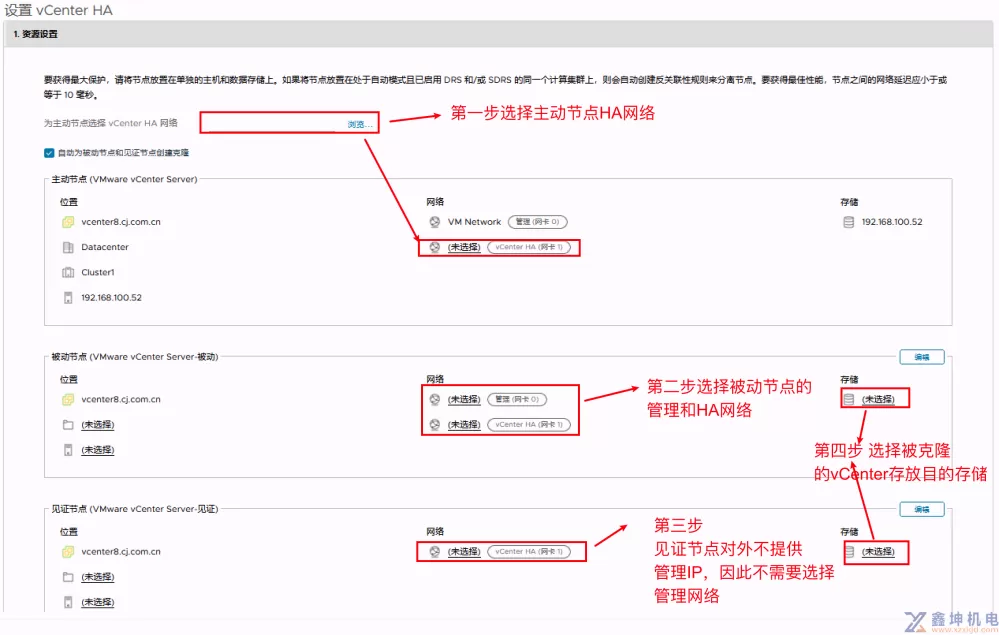Screen dimensions: 999x635
Task: Click 192.168.100.52 host text in active node location
Action: tap(111, 297)
